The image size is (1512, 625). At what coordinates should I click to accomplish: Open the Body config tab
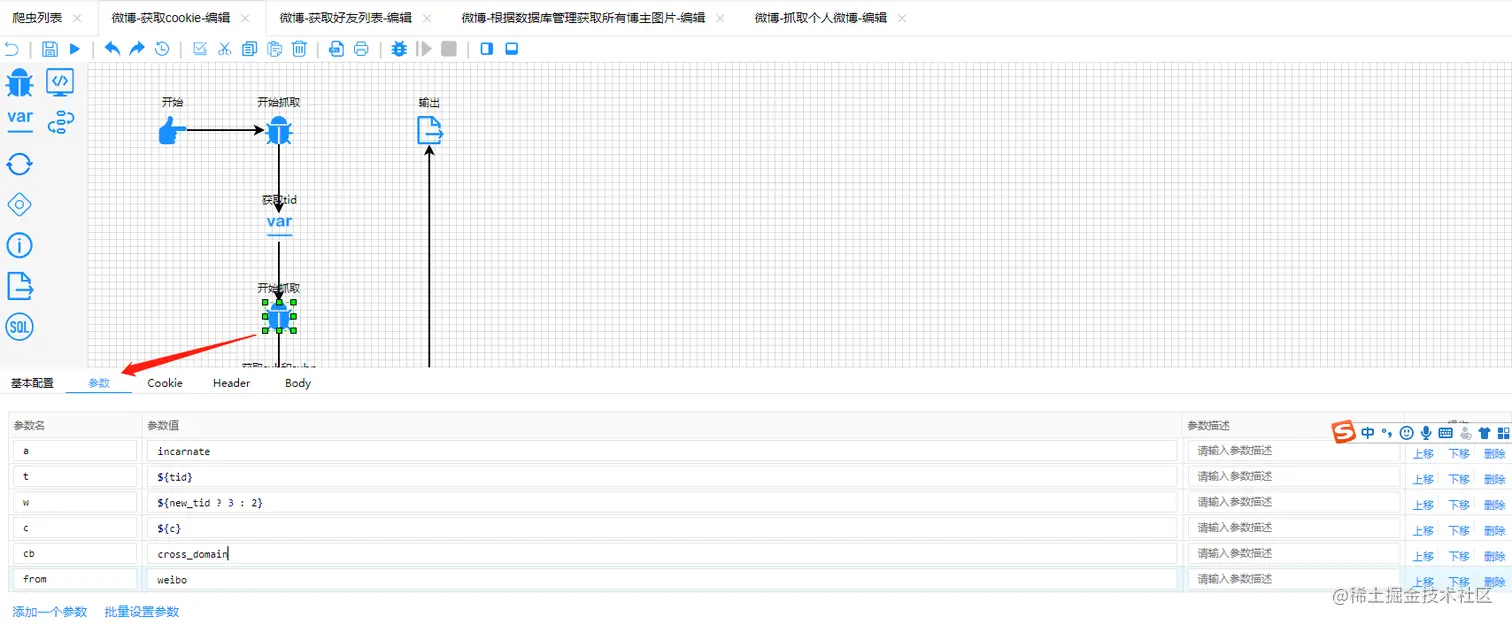click(x=298, y=383)
